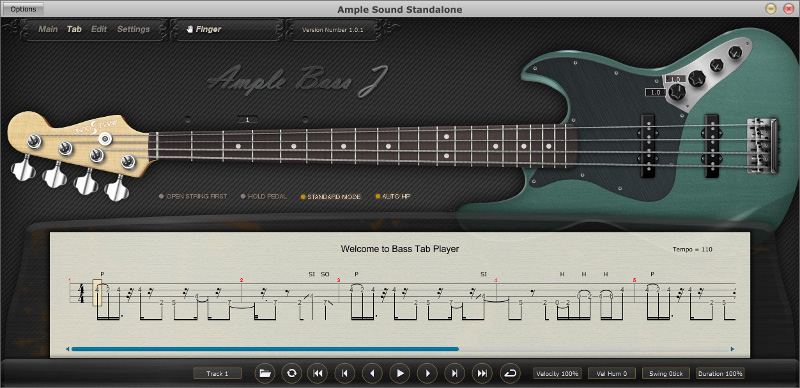
Task: Click the bass knob beside the lower 1.0 value
Action: [677, 92]
